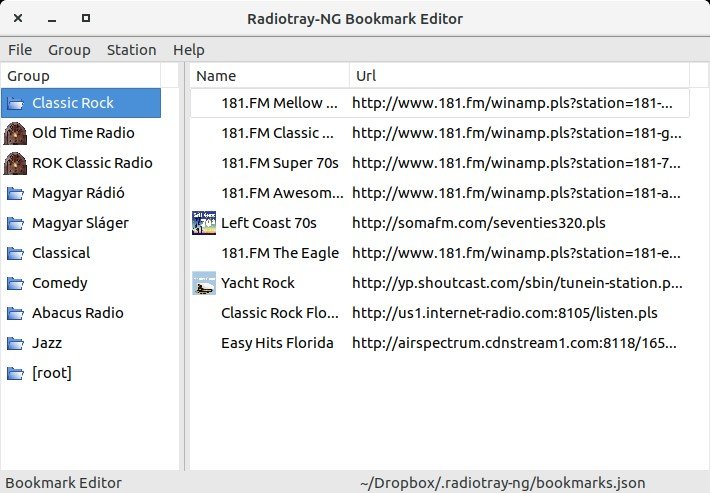
Task: Click the [root] group folder icon
Action: [x=15, y=373]
